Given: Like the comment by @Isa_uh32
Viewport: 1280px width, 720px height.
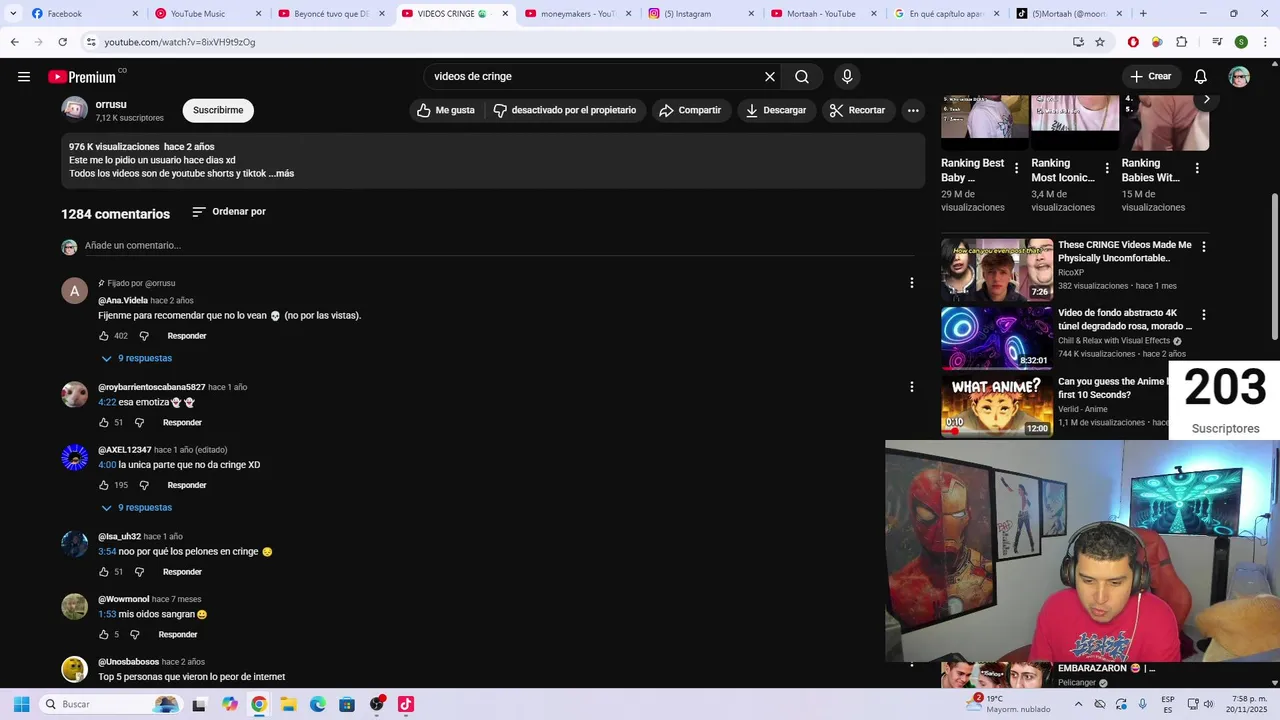Looking at the screenshot, I should coord(104,572).
